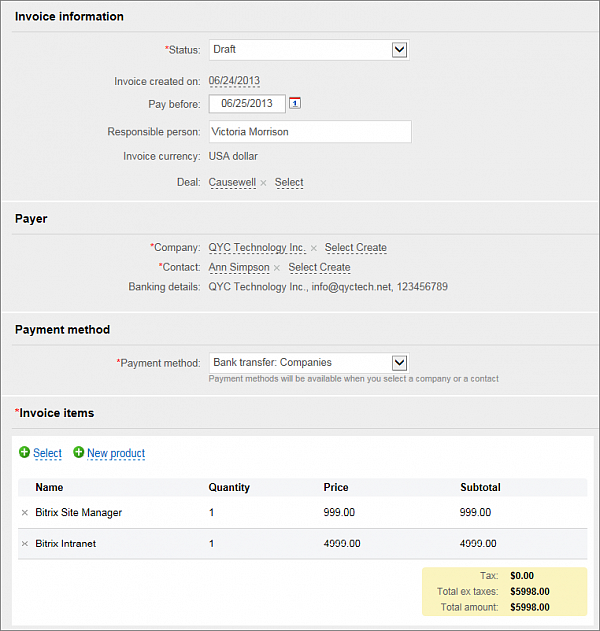Remove QYC Technology Inc. company with x
Image resolution: width=600 pixels, height=631 pixels.
[x=313, y=248]
